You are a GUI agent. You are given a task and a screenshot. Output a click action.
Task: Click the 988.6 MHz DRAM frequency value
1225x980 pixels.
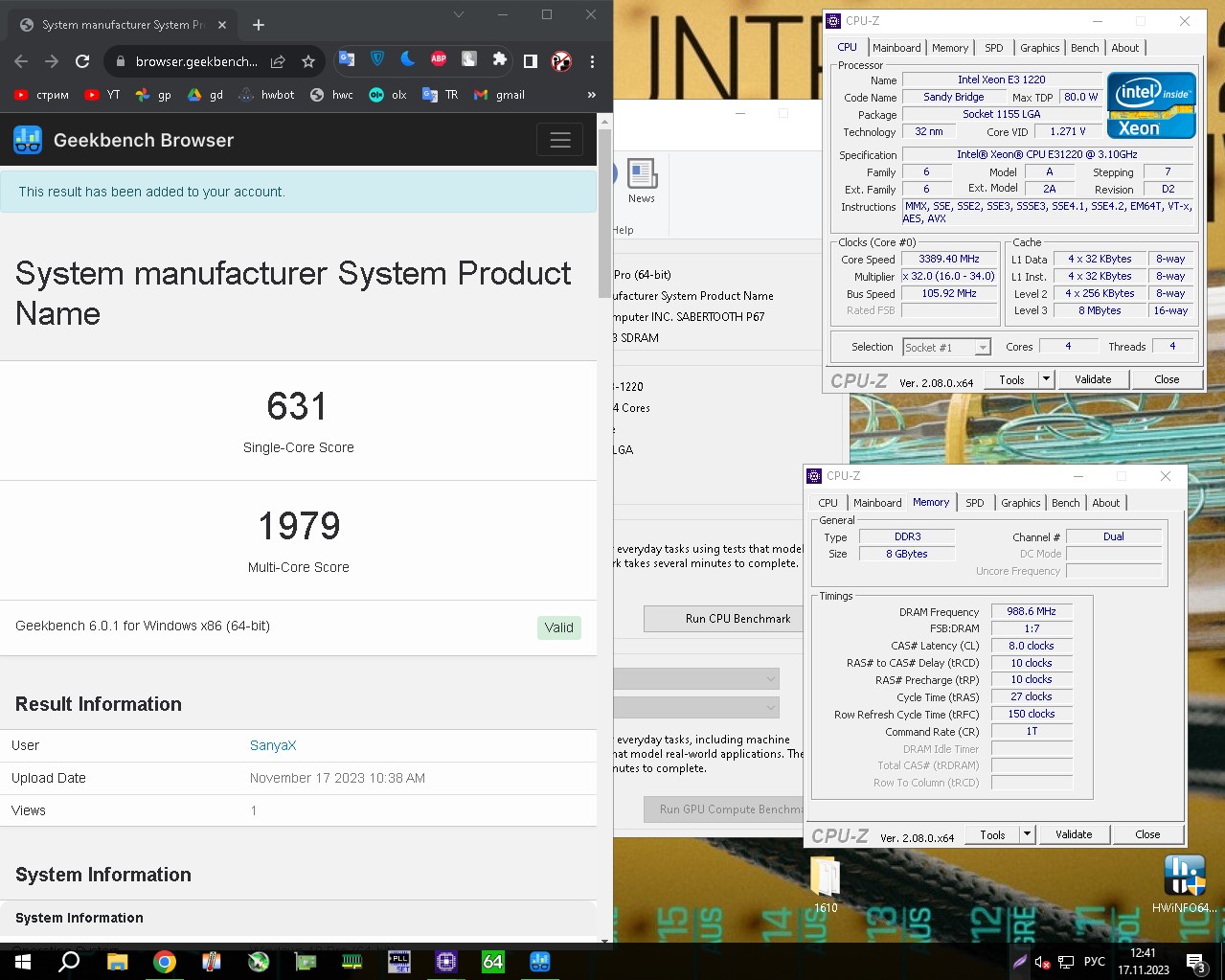pyautogui.click(x=1032, y=611)
